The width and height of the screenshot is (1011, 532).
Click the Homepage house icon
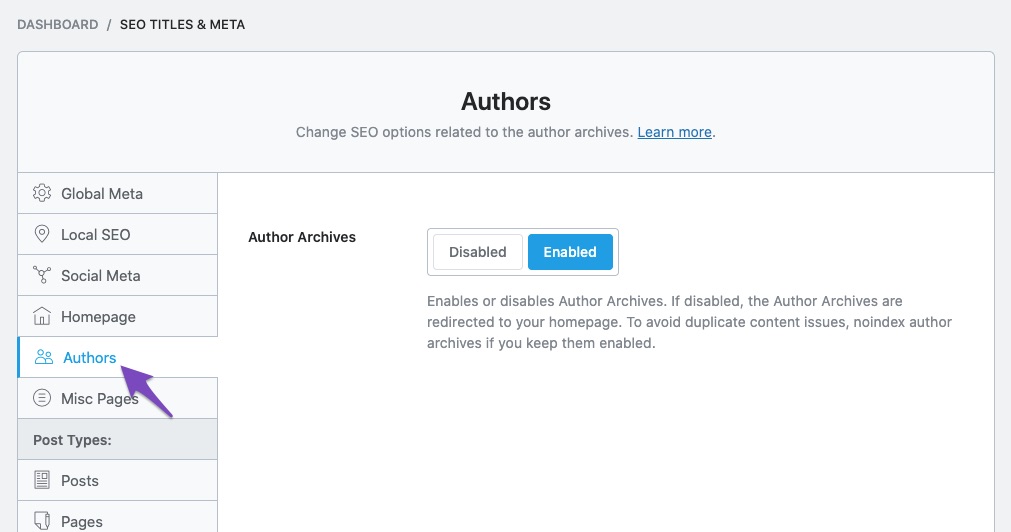pyautogui.click(x=42, y=316)
